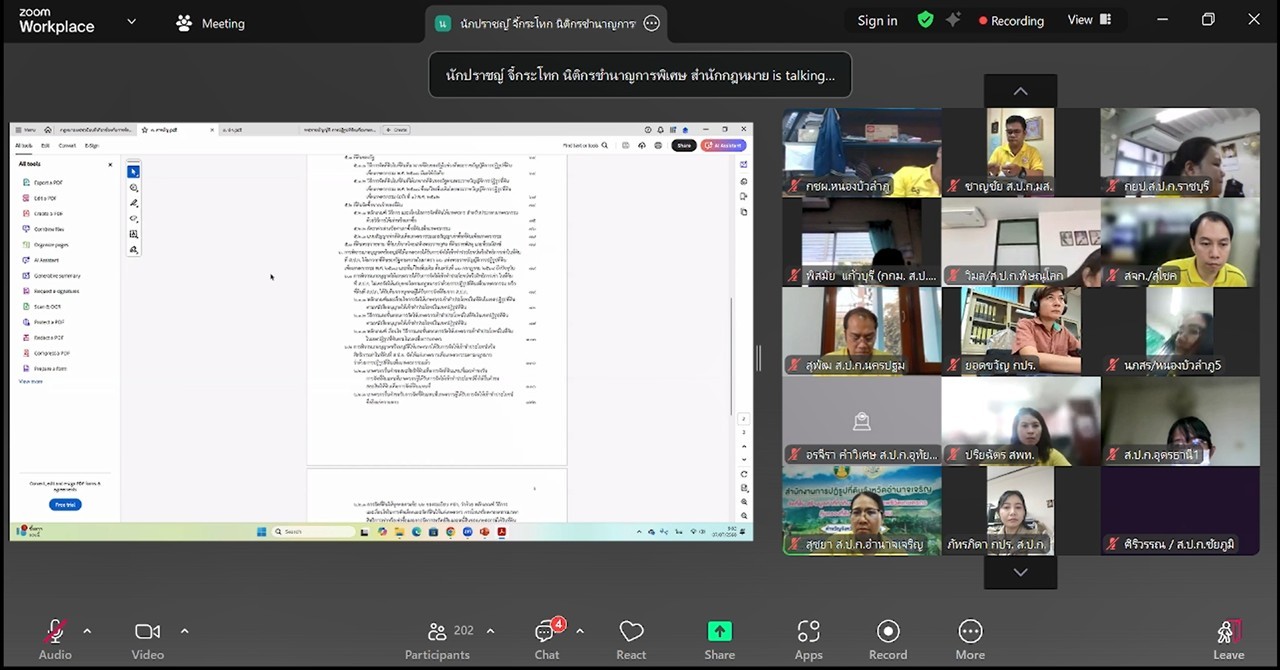Image resolution: width=1280 pixels, height=670 pixels.
Task: Expand the Participants options caret
Action: pos(490,631)
